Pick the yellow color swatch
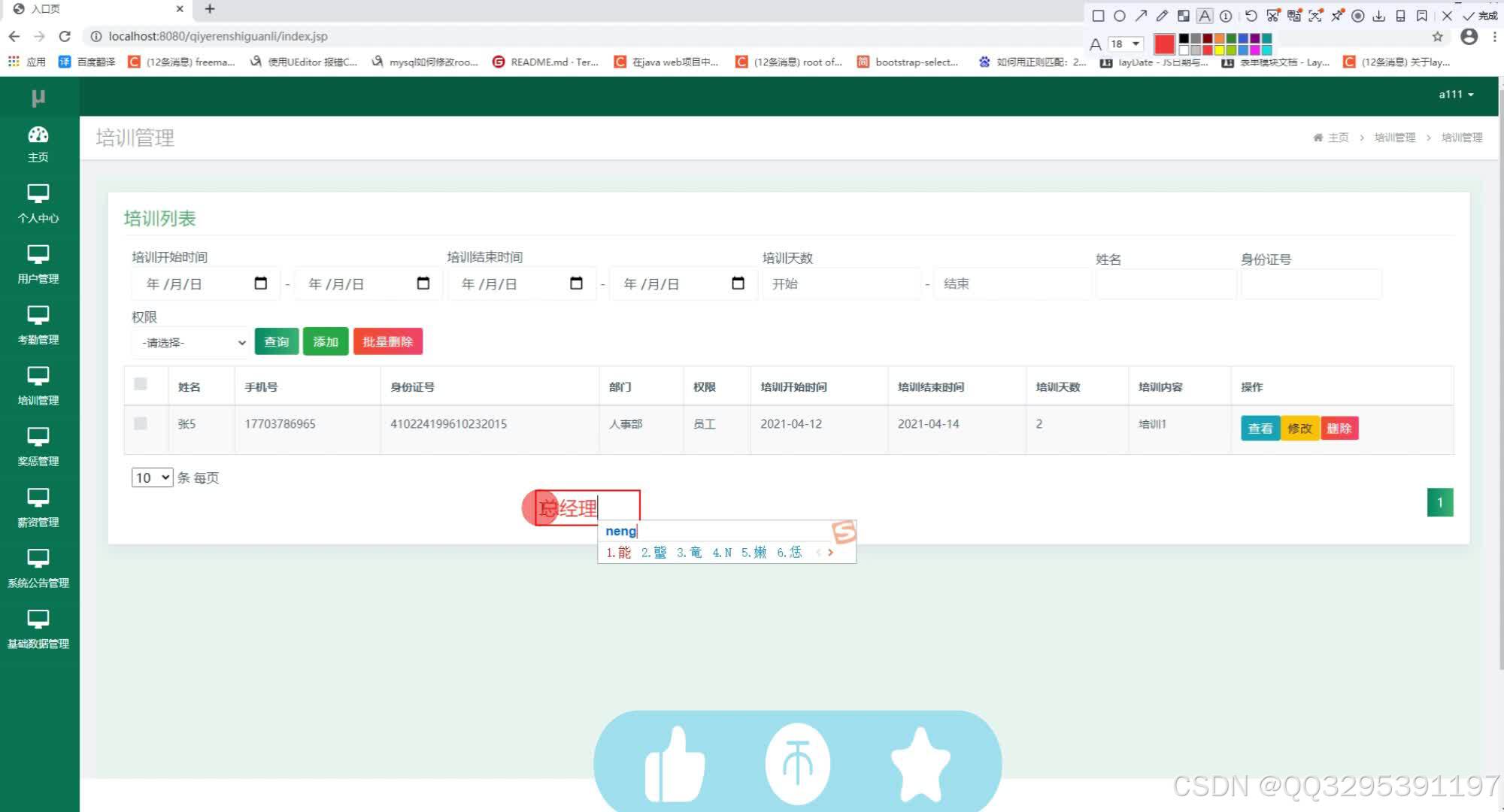The width and height of the screenshot is (1504, 812). [x=1219, y=50]
